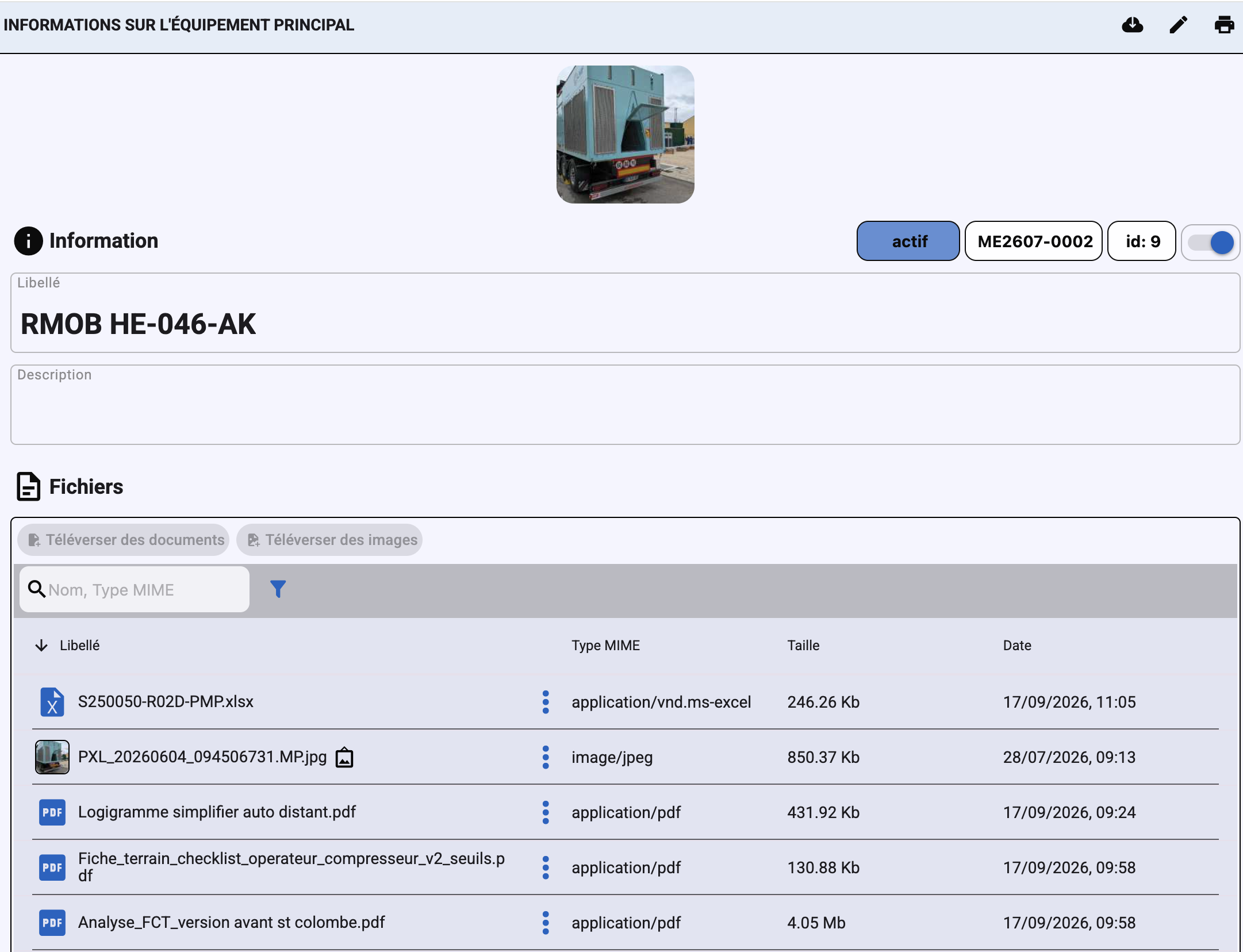Viewport: 1243px width, 952px height.
Task: Click Téléverser des images button
Action: (329, 540)
